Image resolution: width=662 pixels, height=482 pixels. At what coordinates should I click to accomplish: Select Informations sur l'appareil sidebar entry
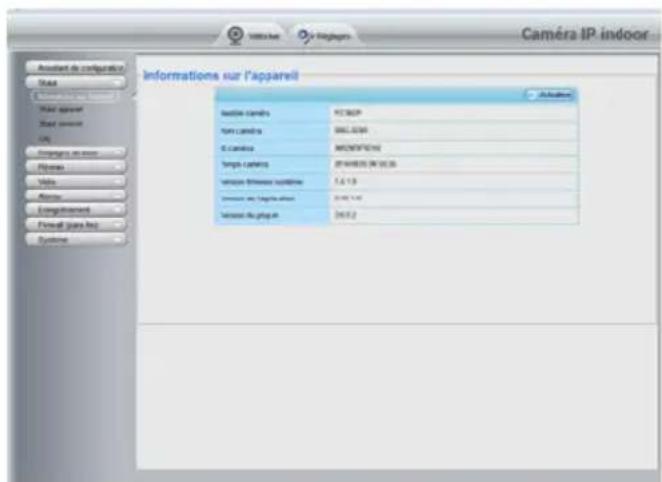(x=75, y=96)
